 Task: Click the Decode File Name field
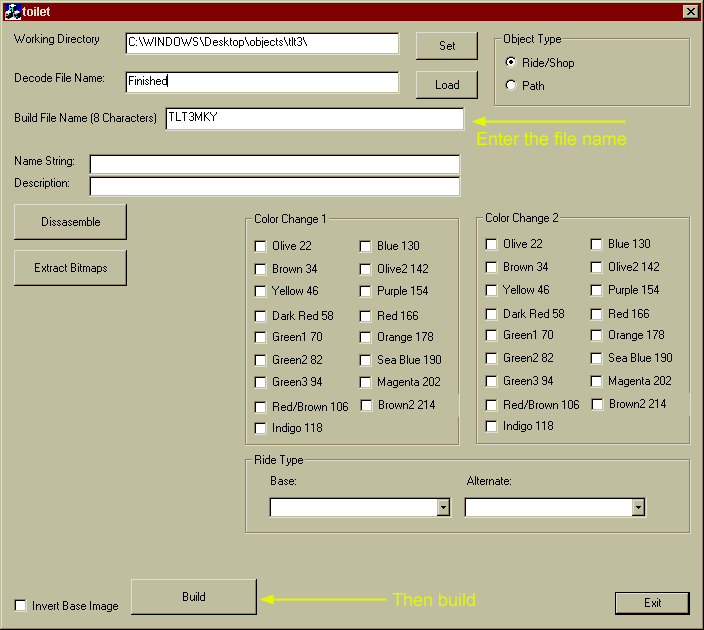(x=262, y=82)
